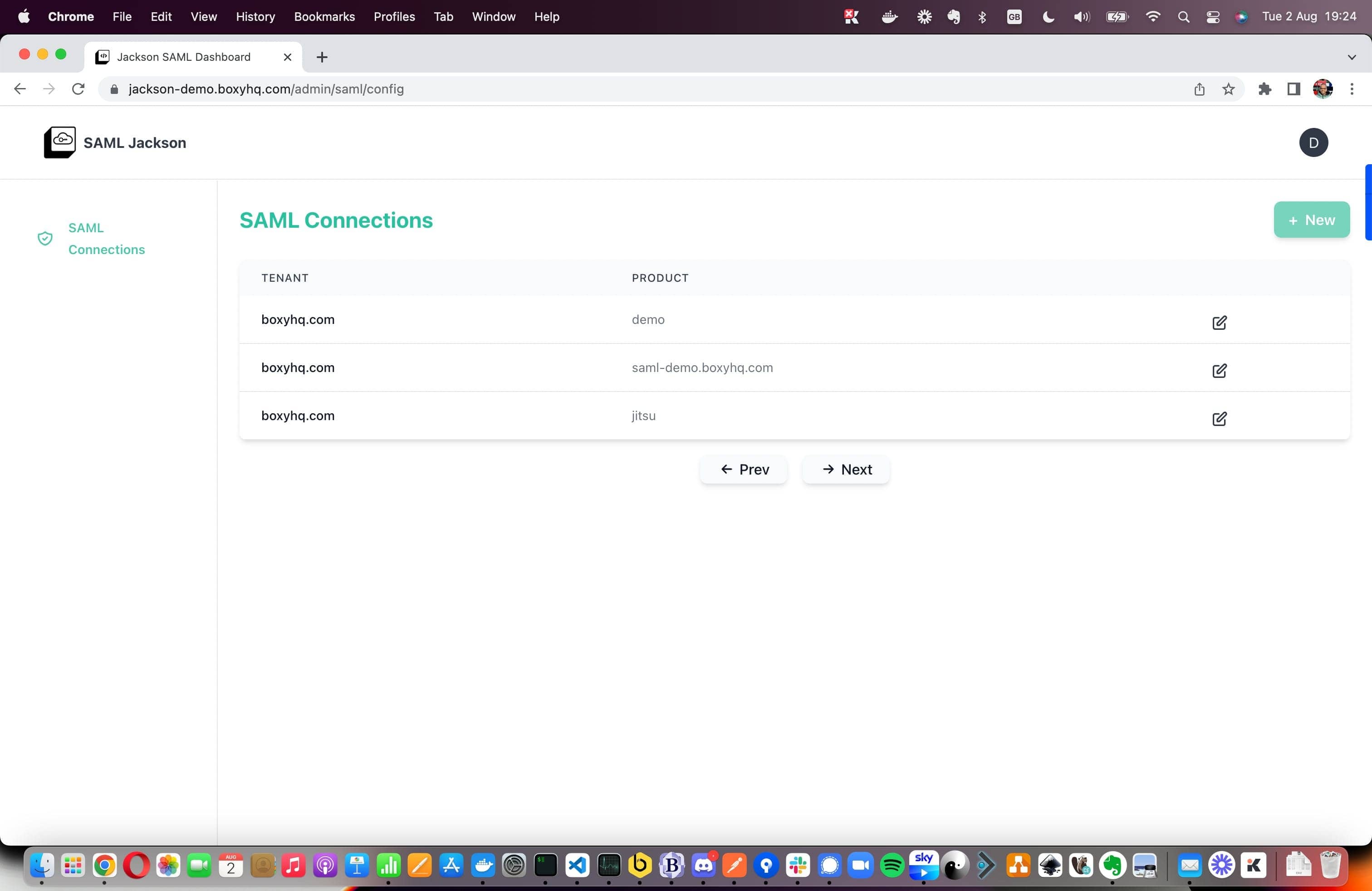Open Chrome's three-dot menu
The width and height of the screenshot is (1372, 891).
(1352, 89)
